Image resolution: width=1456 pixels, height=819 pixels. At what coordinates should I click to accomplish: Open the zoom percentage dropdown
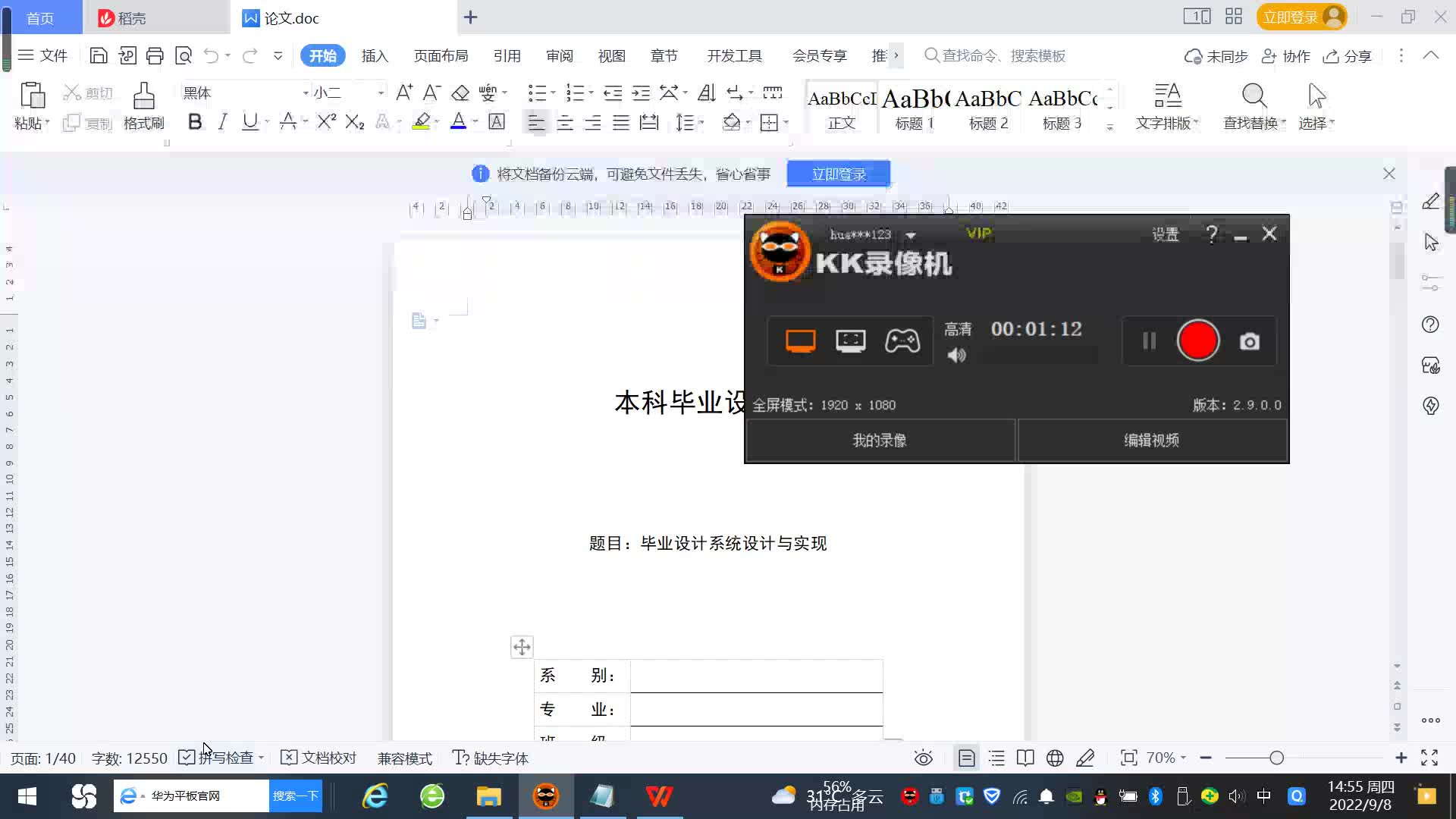pyautogui.click(x=1183, y=758)
